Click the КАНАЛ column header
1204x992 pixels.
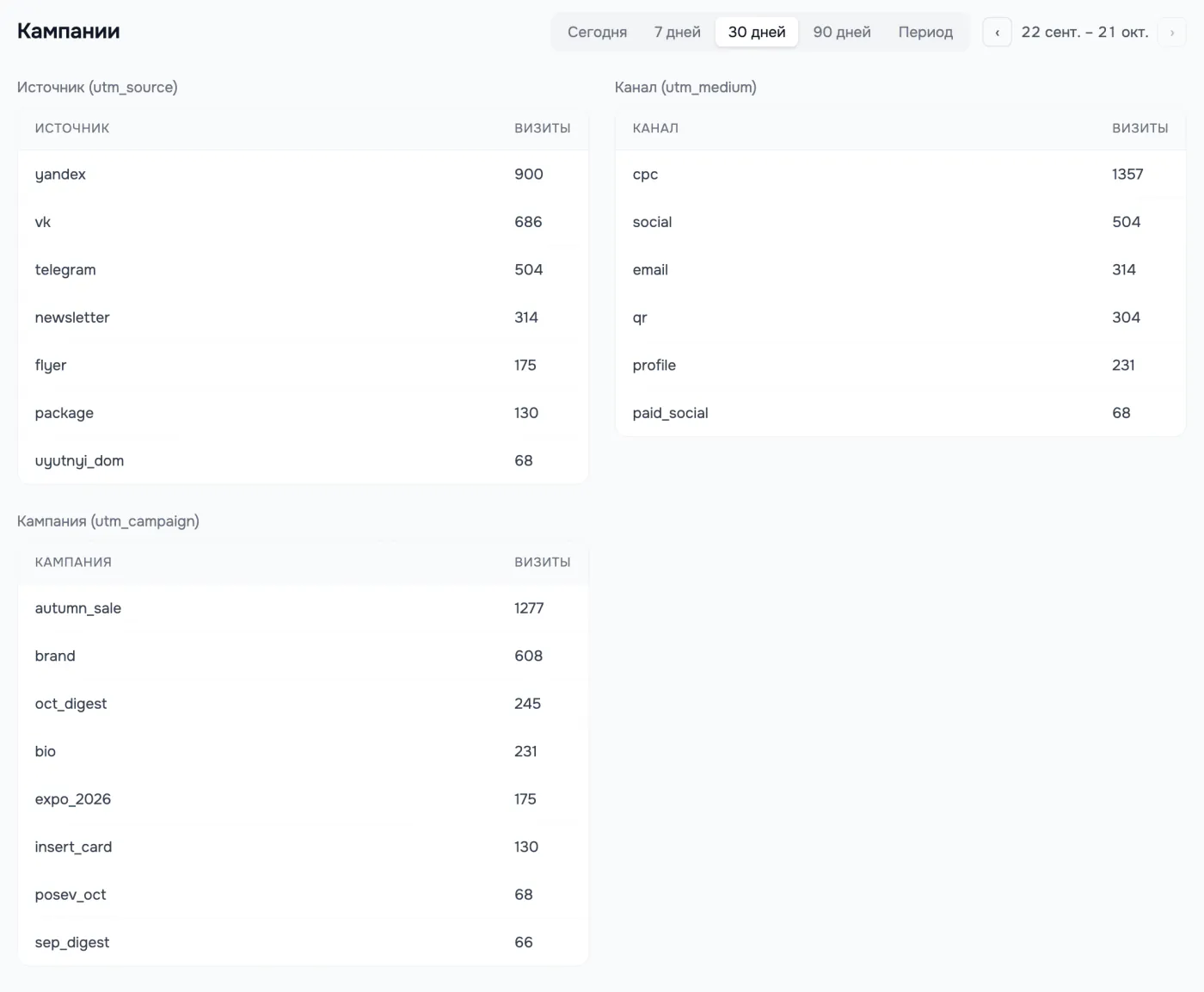[x=655, y=128]
